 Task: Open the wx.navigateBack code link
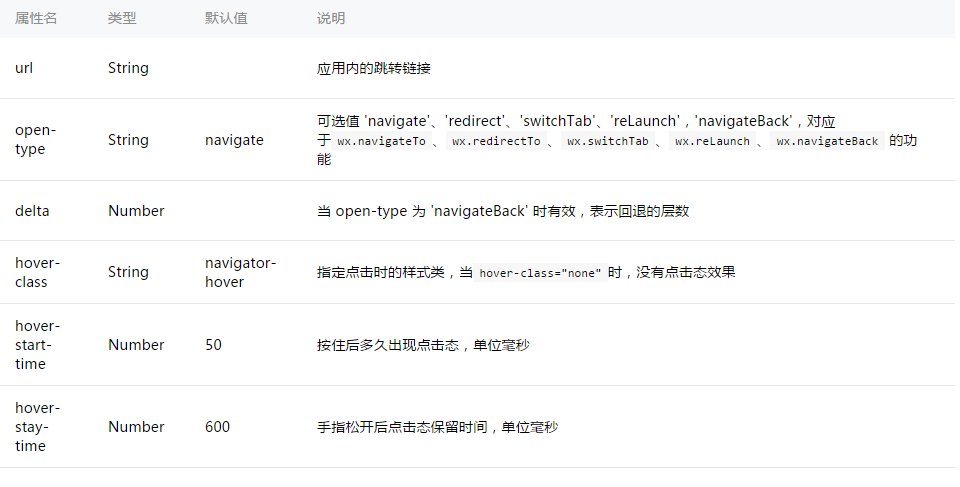pyautogui.click(x=827, y=142)
